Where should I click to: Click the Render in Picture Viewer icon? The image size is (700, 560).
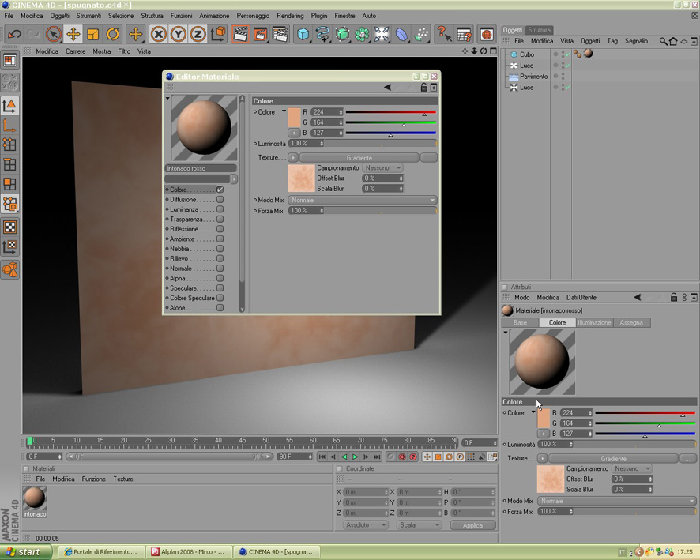click(x=260, y=34)
